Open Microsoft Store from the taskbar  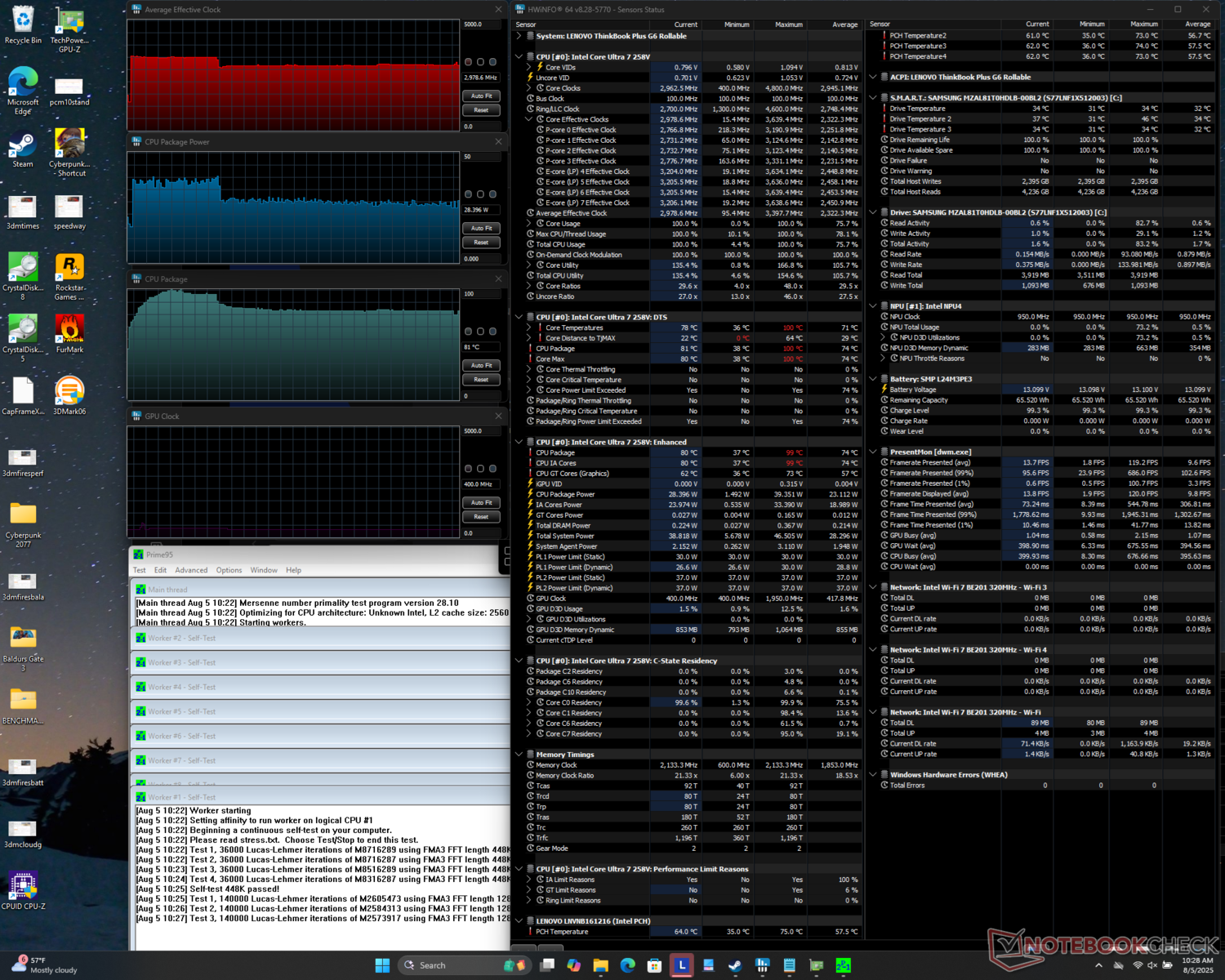655,965
